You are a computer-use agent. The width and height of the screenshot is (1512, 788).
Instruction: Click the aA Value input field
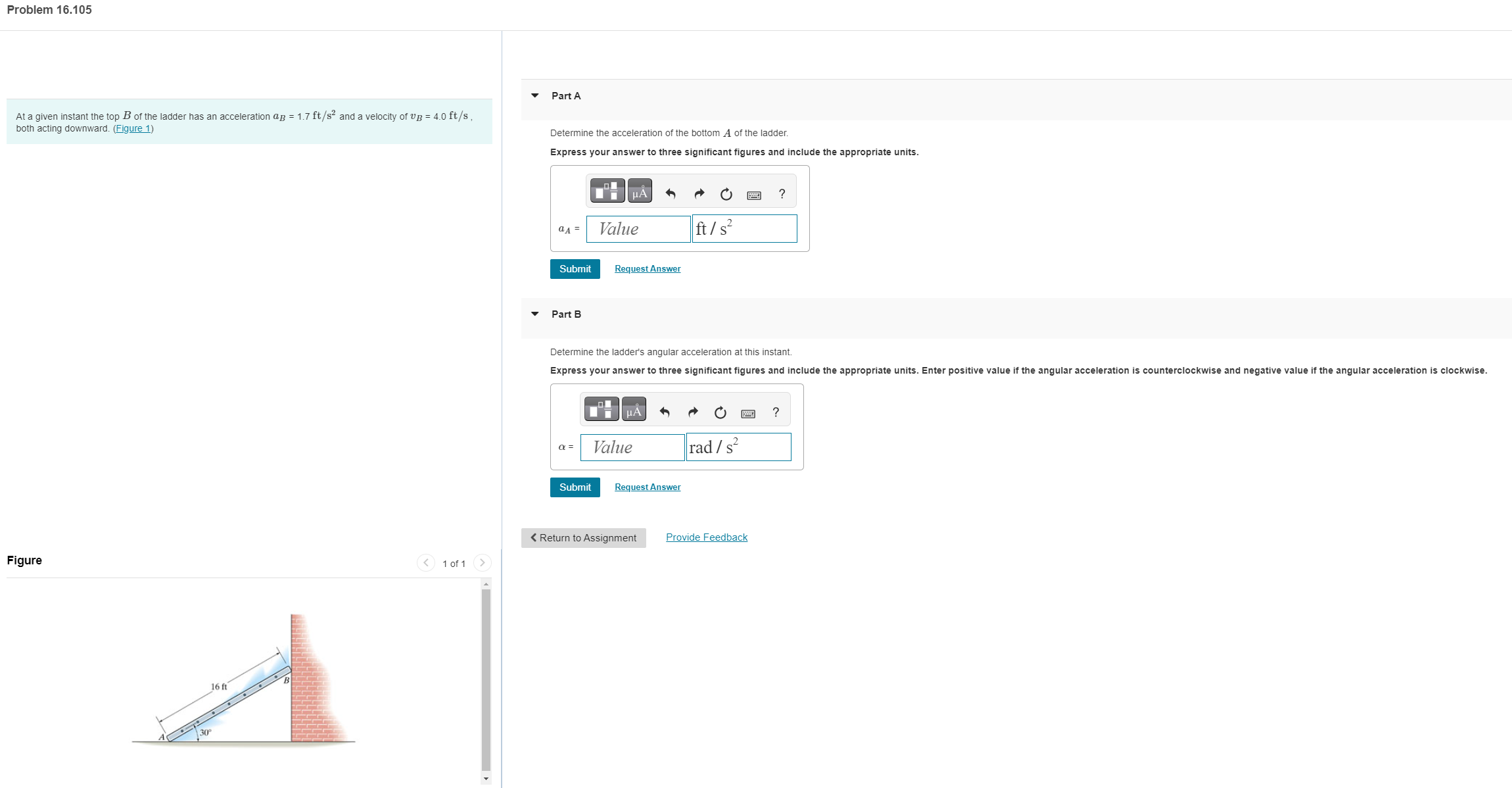point(638,229)
